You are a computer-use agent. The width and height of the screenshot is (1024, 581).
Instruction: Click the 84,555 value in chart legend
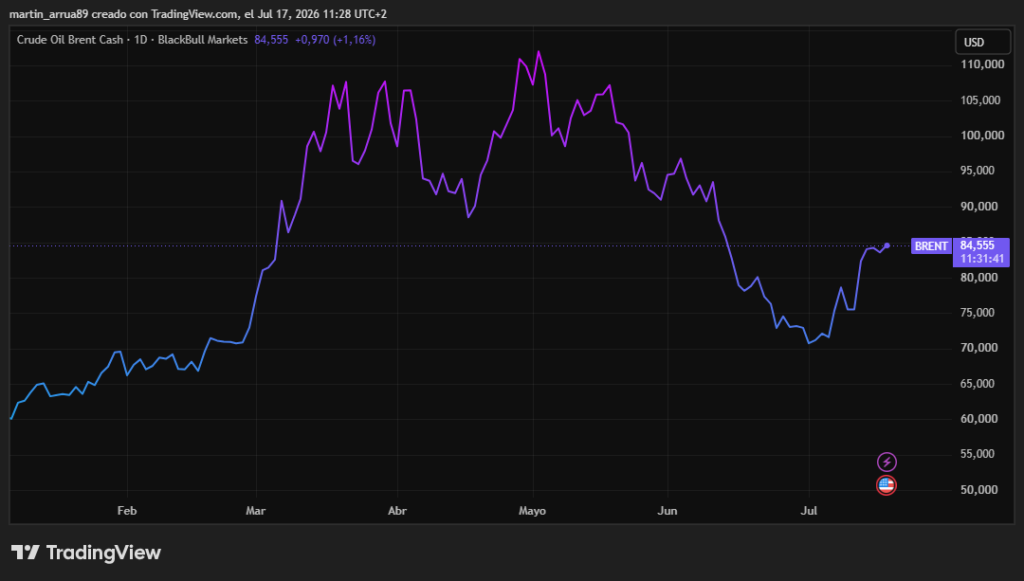271,40
